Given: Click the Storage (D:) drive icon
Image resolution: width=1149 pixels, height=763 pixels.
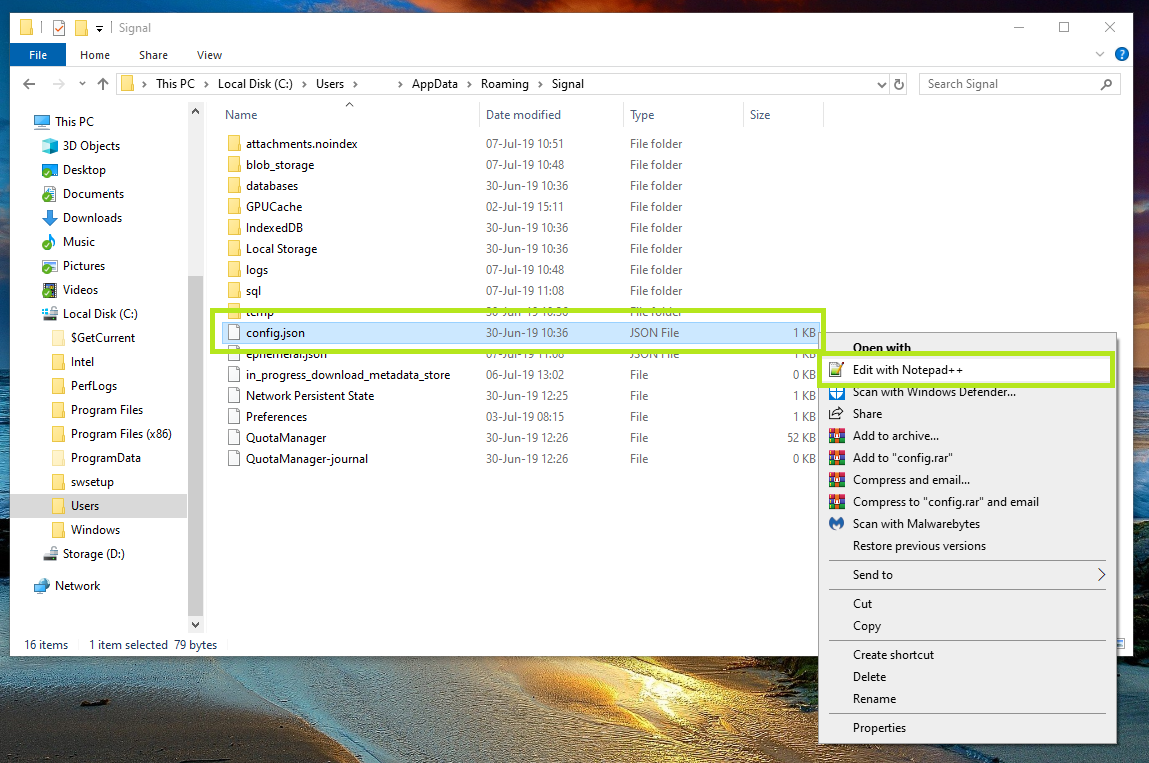Looking at the screenshot, I should click(50, 554).
